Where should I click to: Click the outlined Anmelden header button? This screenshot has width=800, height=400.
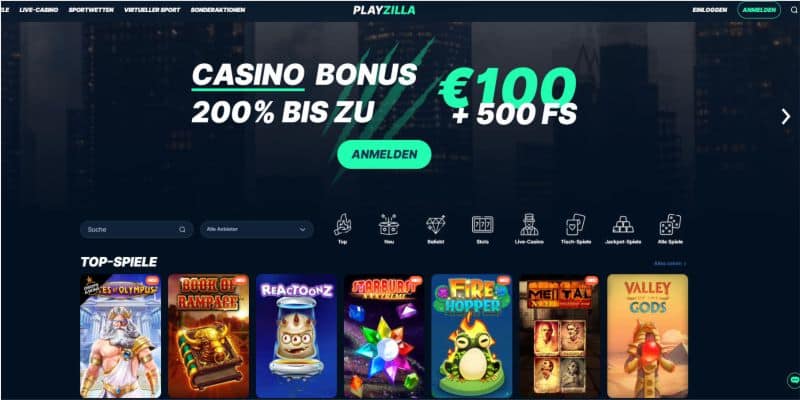tap(759, 10)
